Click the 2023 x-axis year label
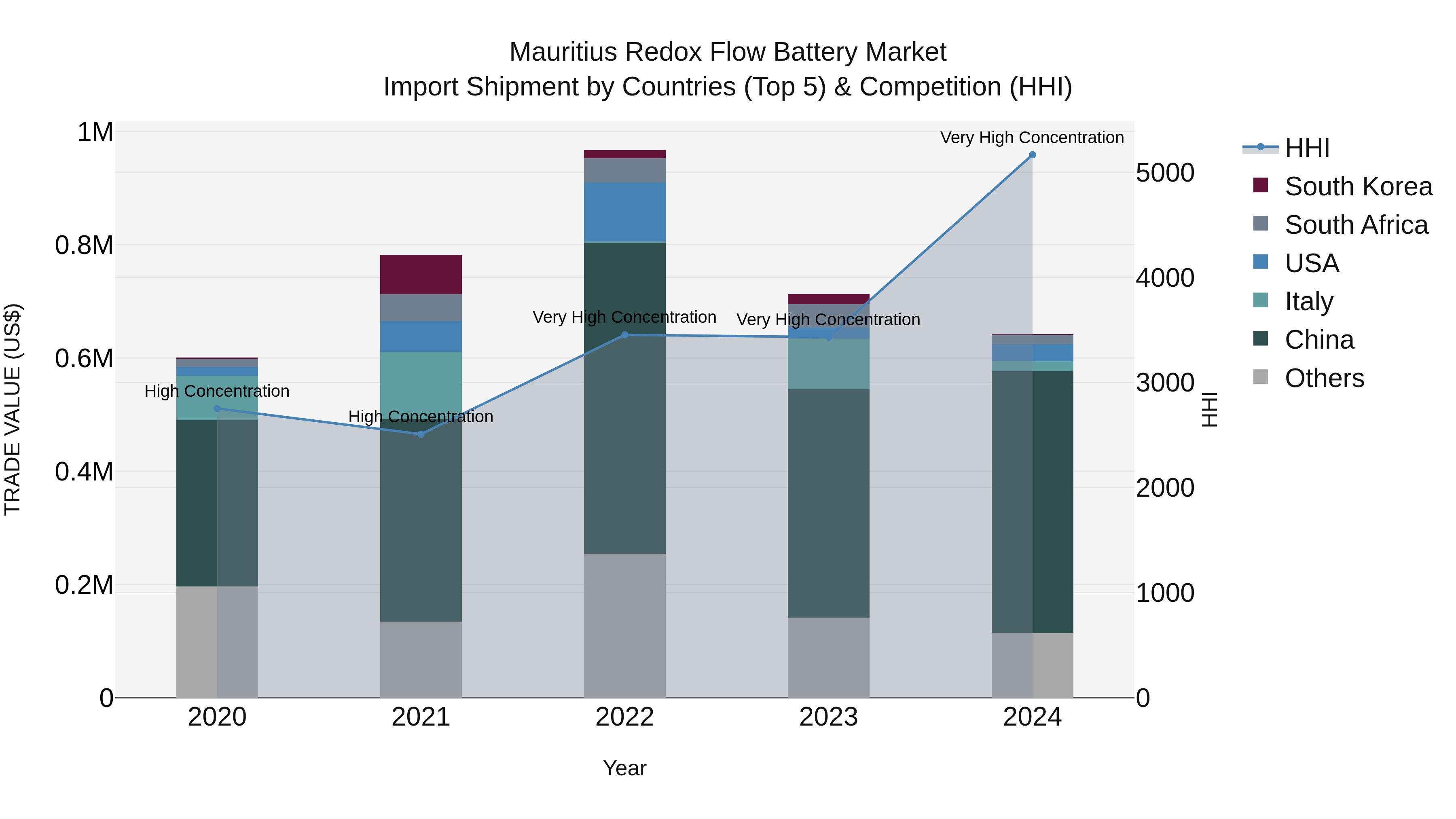Viewport: 1456px width, 819px height. tap(829, 717)
